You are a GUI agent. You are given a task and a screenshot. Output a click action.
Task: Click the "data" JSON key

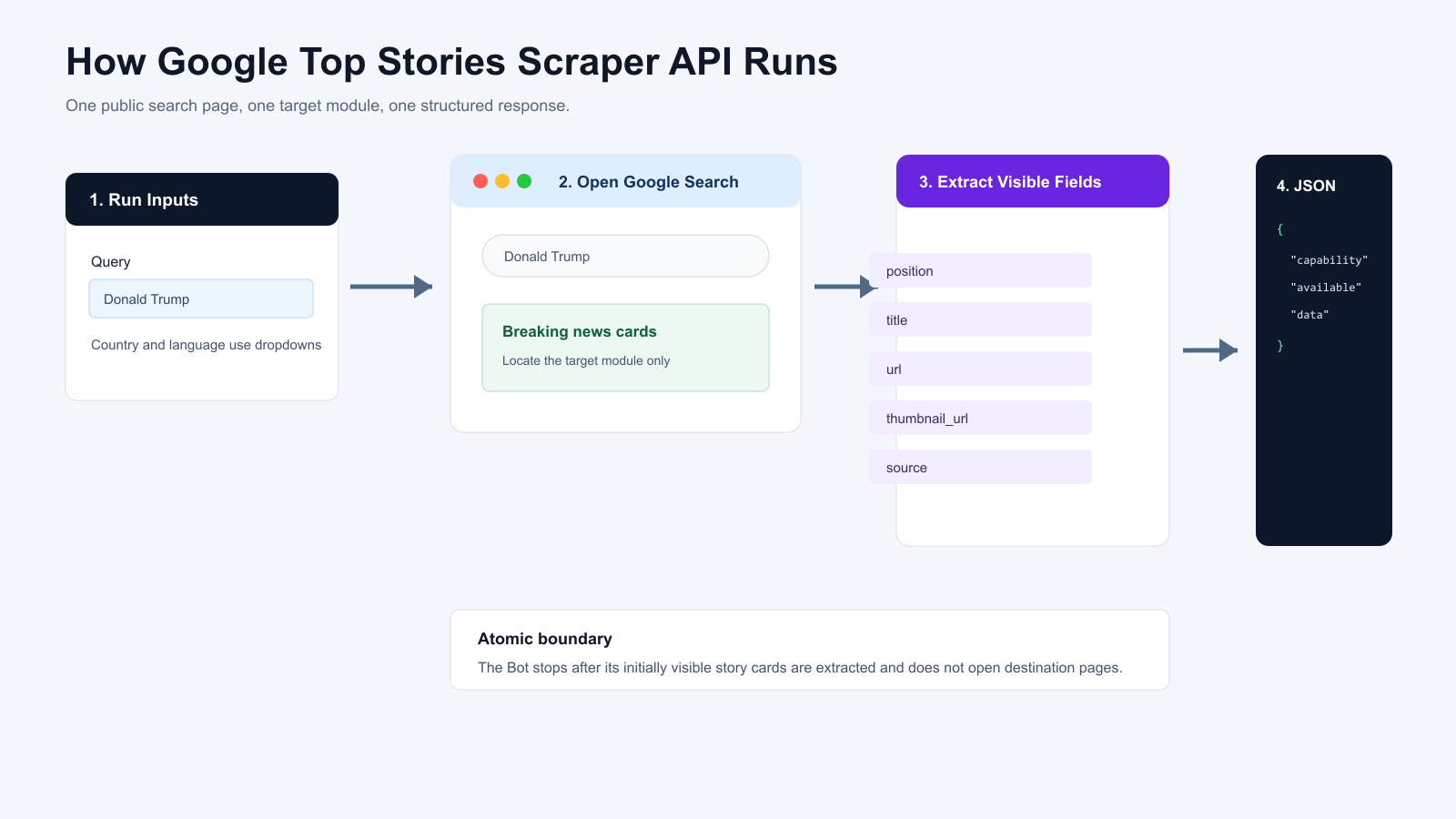coord(1309,315)
